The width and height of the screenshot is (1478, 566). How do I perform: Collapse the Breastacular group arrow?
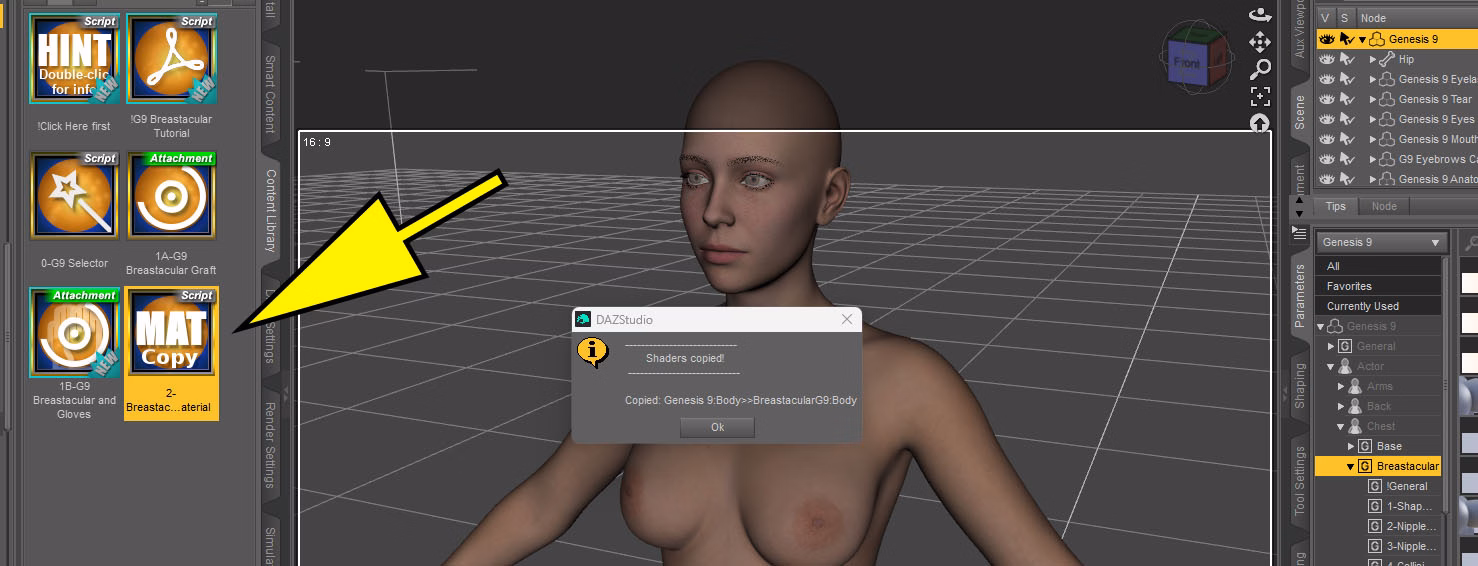(1351, 467)
